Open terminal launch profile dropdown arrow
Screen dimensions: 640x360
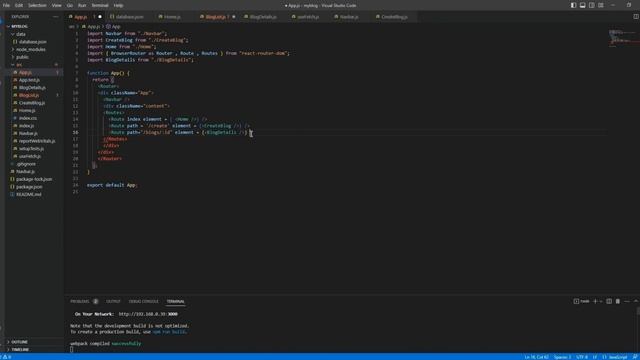click(600, 301)
